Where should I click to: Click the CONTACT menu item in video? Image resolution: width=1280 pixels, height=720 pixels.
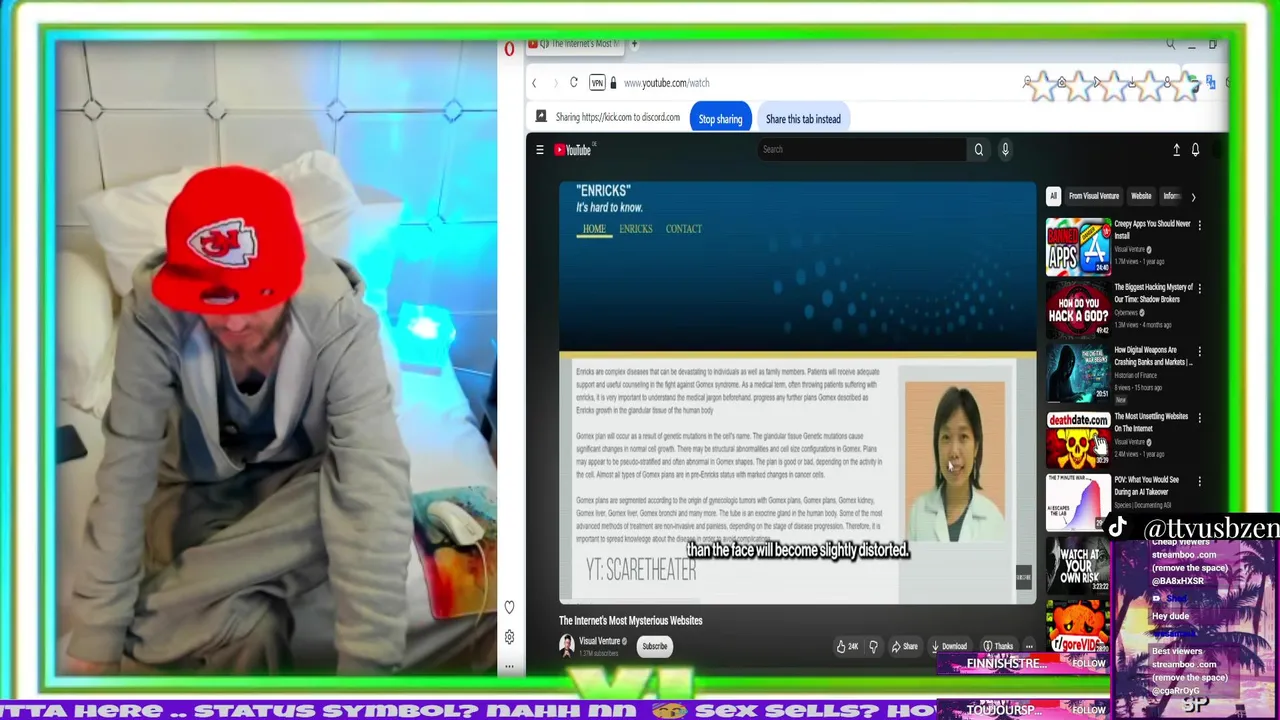click(x=684, y=229)
